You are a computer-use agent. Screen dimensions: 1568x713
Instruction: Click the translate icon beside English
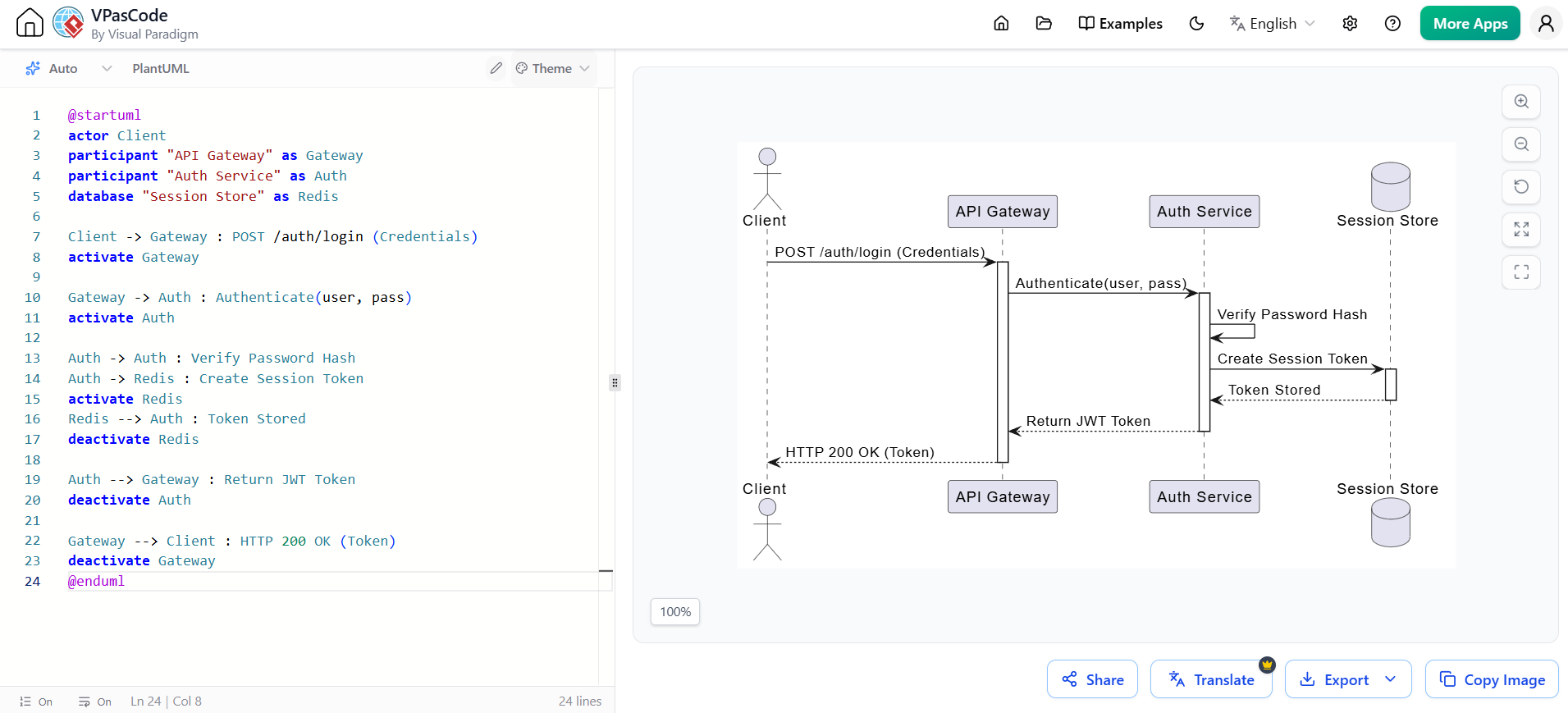pyautogui.click(x=1237, y=23)
